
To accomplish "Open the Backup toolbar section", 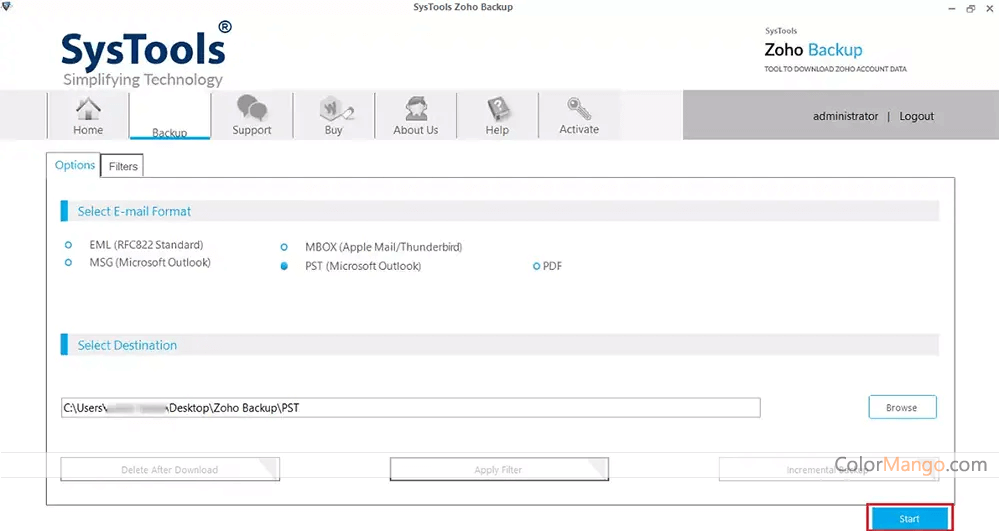I will [x=169, y=116].
